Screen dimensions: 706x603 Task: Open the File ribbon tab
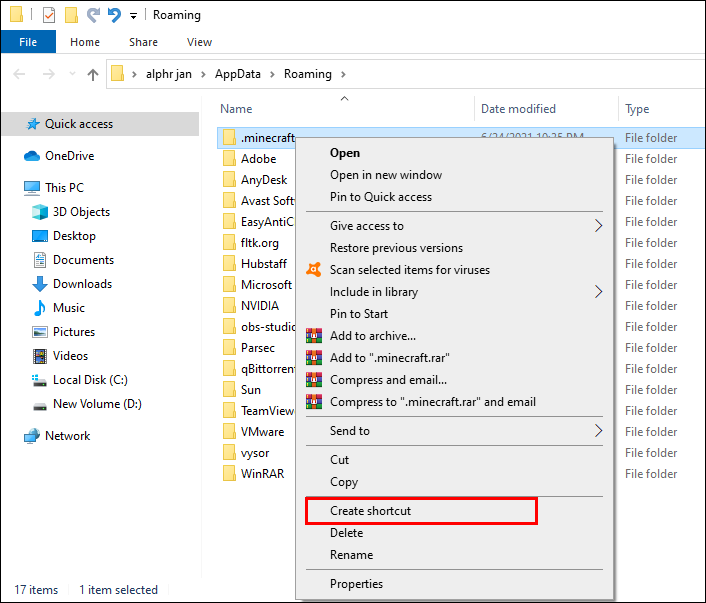28,42
